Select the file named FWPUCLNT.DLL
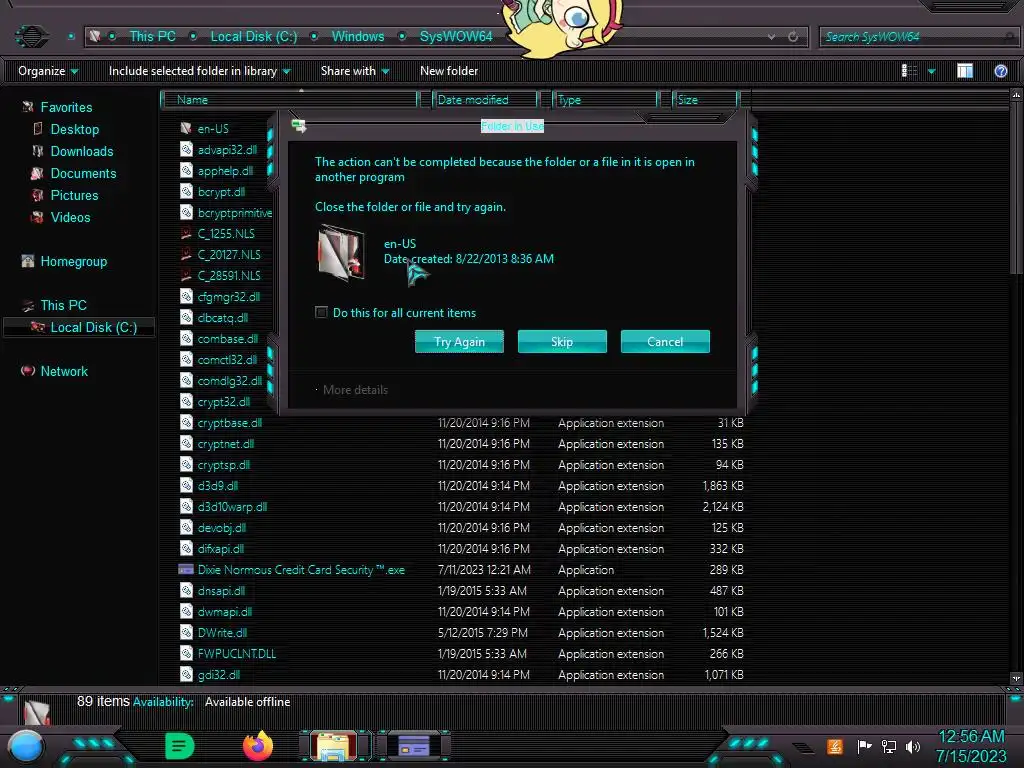This screenshot has height=768, width=1024. click(x=236, y=654)
